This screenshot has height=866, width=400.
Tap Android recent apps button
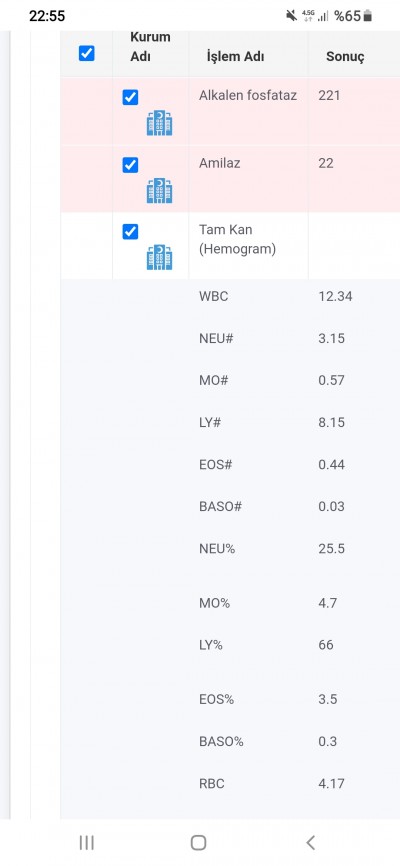click(x=87, y=842)
